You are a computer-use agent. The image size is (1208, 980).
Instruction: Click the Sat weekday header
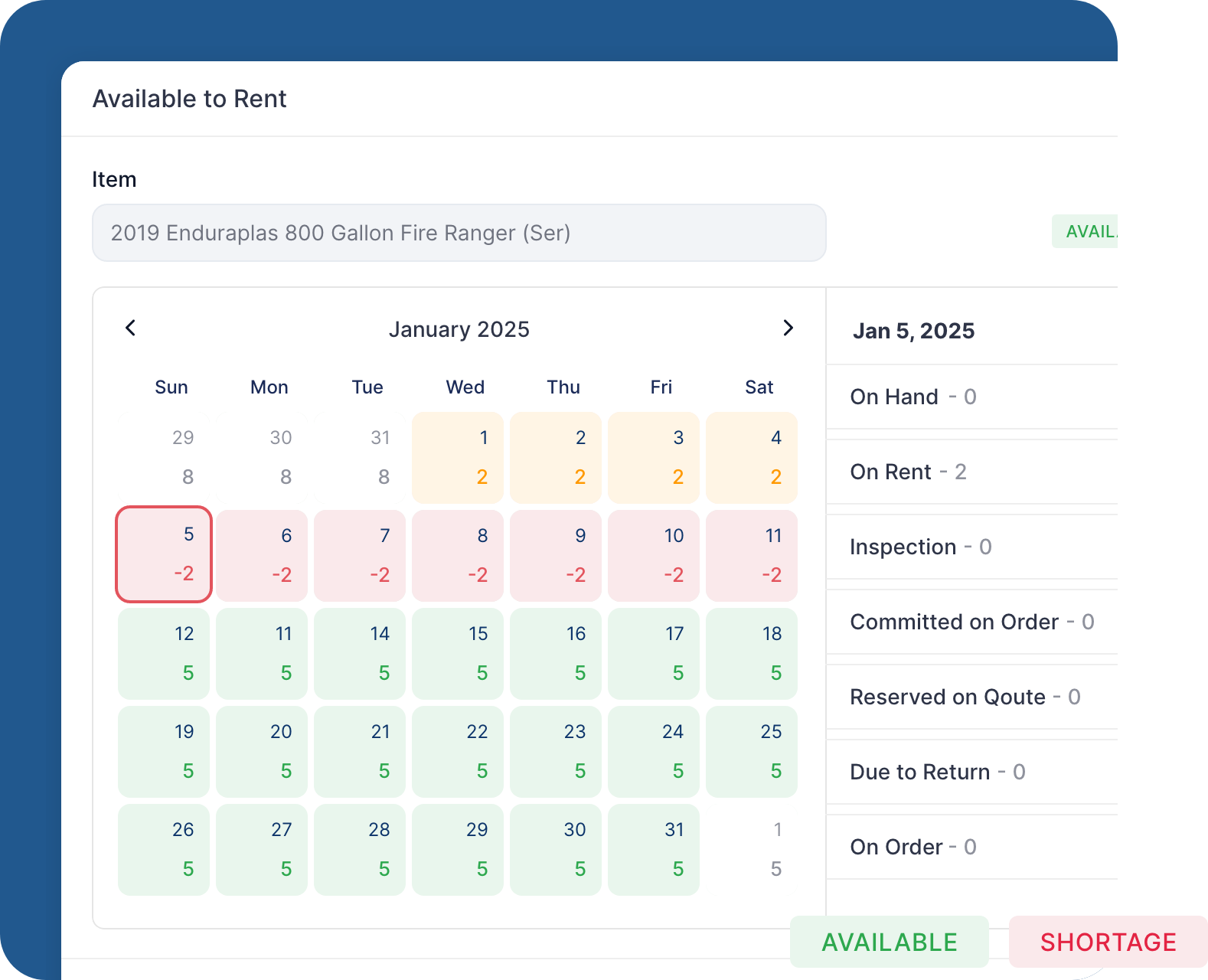[759, 387]
